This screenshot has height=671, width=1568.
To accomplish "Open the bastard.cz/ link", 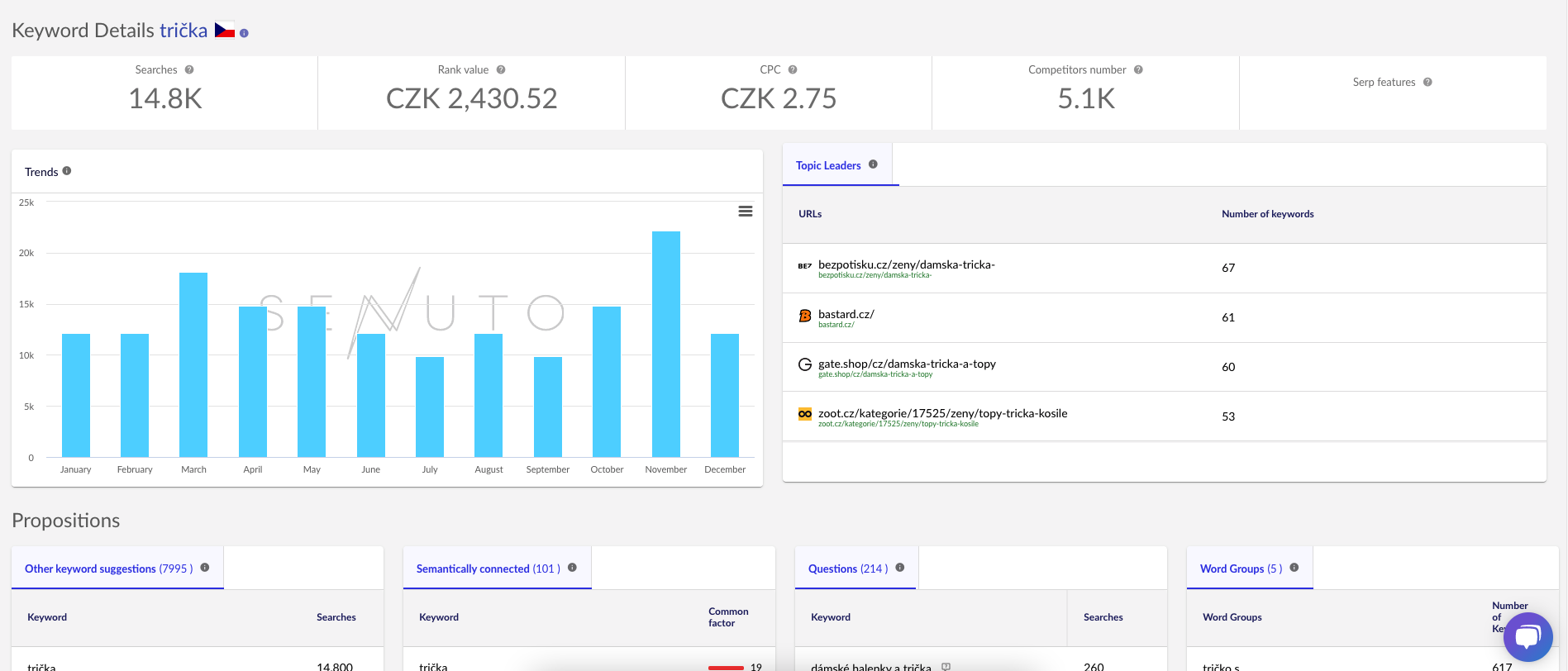I will point(846,314).
